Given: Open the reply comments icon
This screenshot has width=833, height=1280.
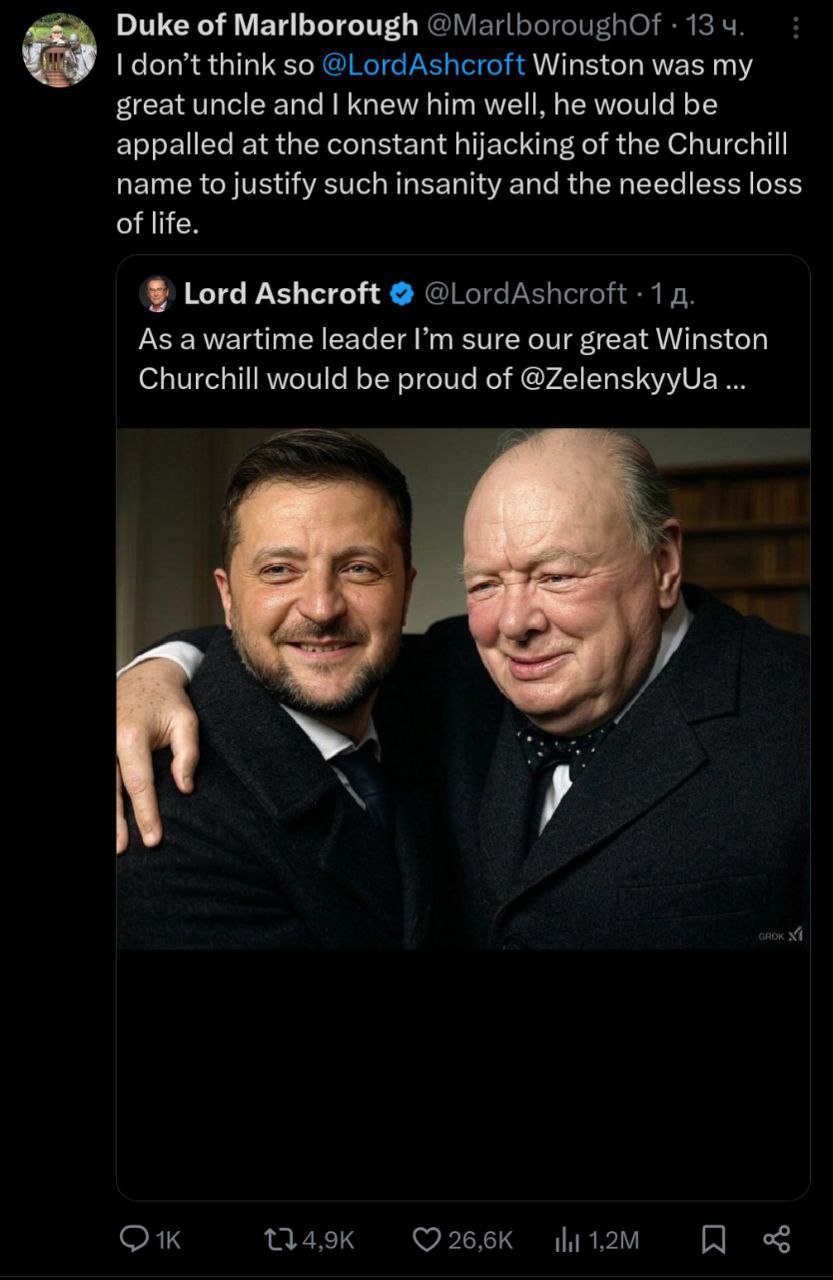Looking at the screenshot, I should coord(135,1240).
